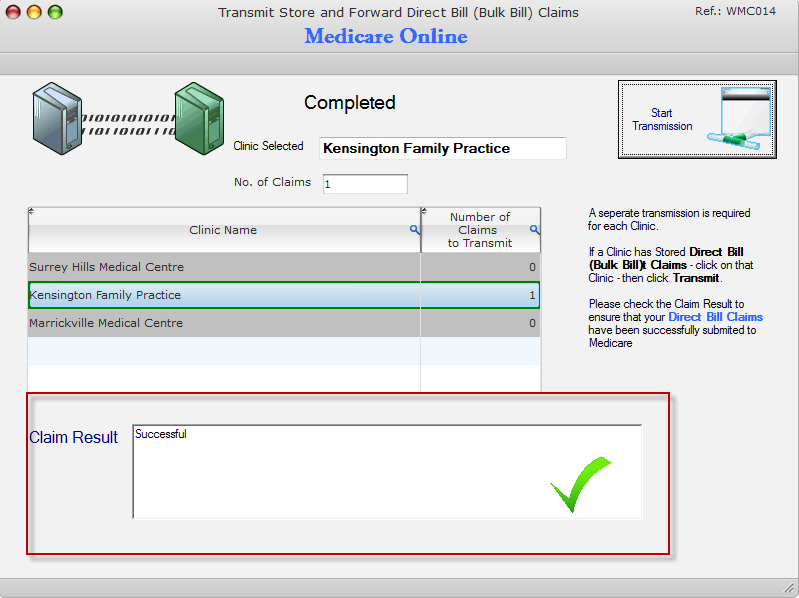Click the Completed status text
This screenshot has height=598, width=799.
click(x=350, y=103)
